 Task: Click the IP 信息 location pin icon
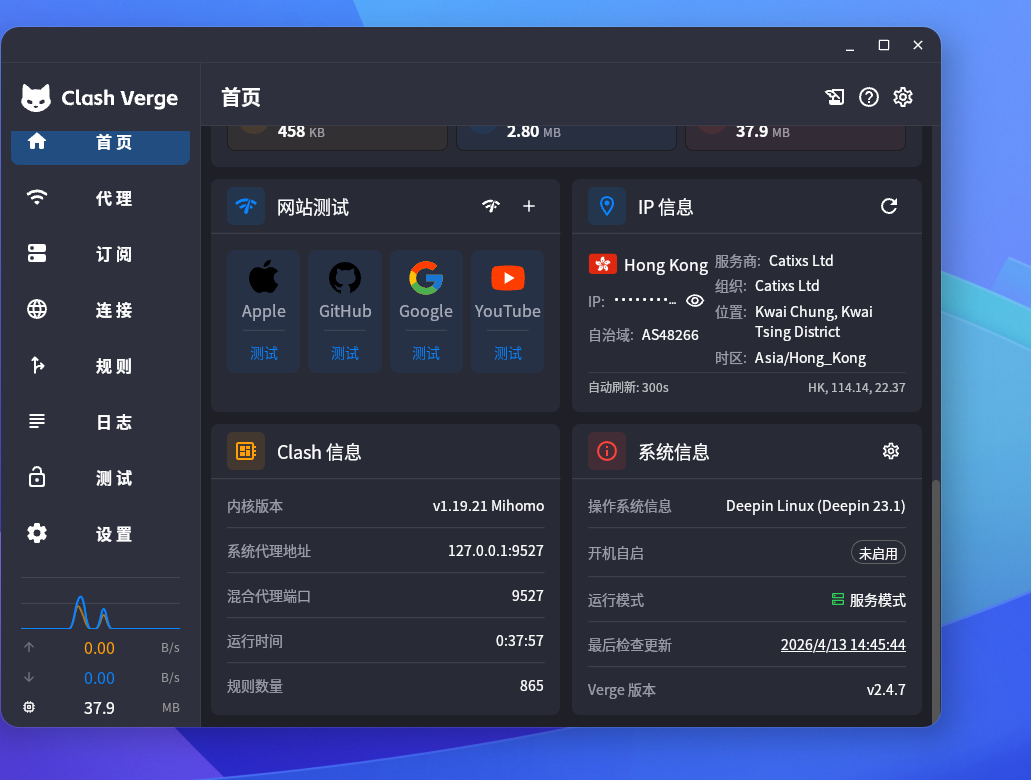[607, 207]
